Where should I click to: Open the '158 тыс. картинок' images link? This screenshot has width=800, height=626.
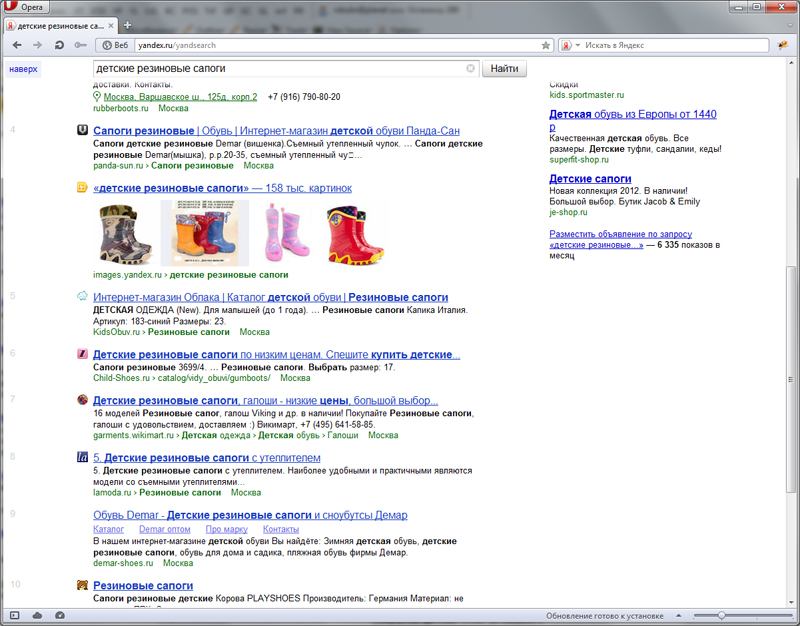click(x=222, y=188)
